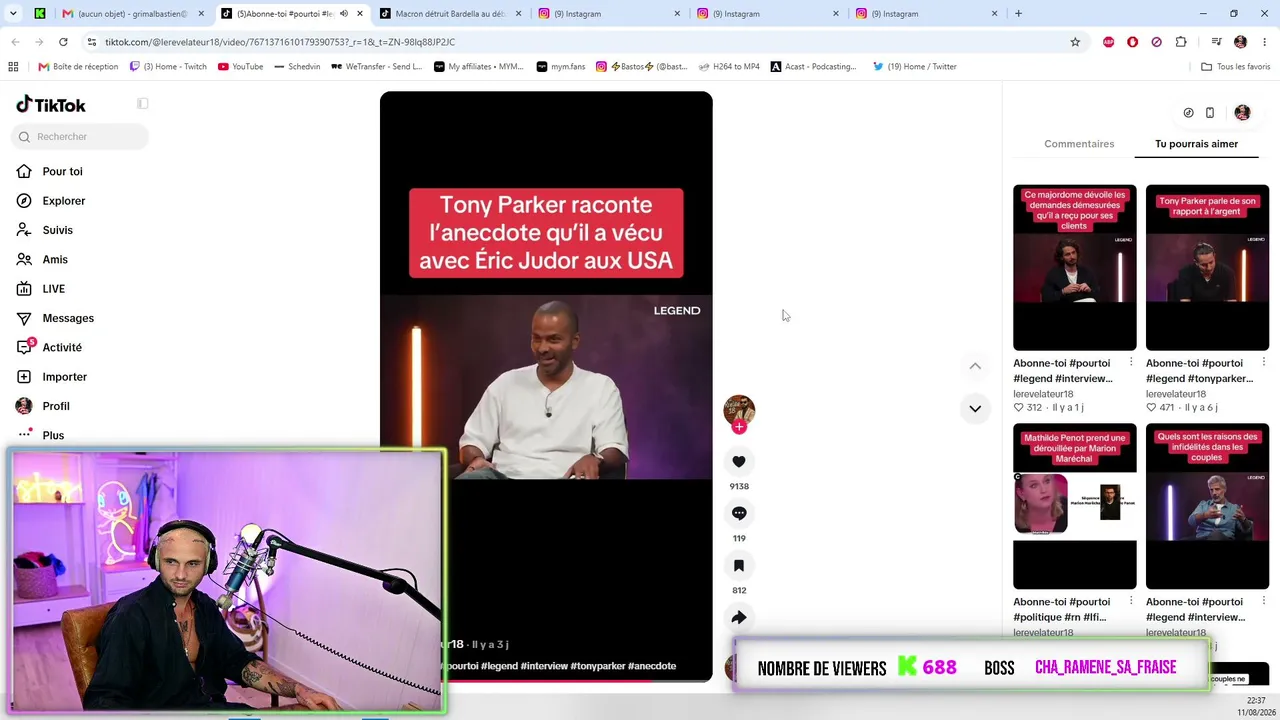
Task: Click the #tonyparker hashtag in caption
Action: (597, 666)
